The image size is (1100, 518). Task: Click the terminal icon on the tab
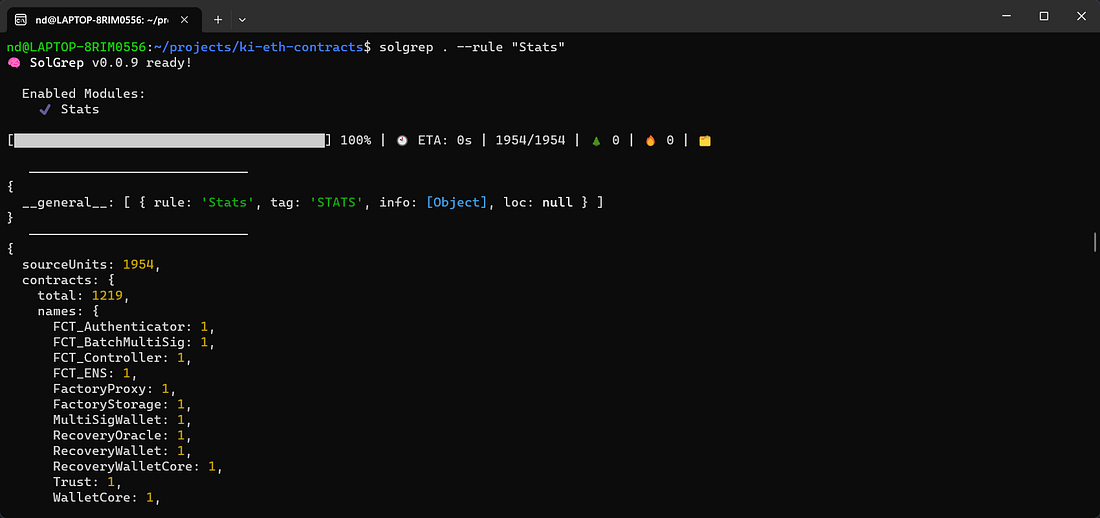(x=21, y=18)
